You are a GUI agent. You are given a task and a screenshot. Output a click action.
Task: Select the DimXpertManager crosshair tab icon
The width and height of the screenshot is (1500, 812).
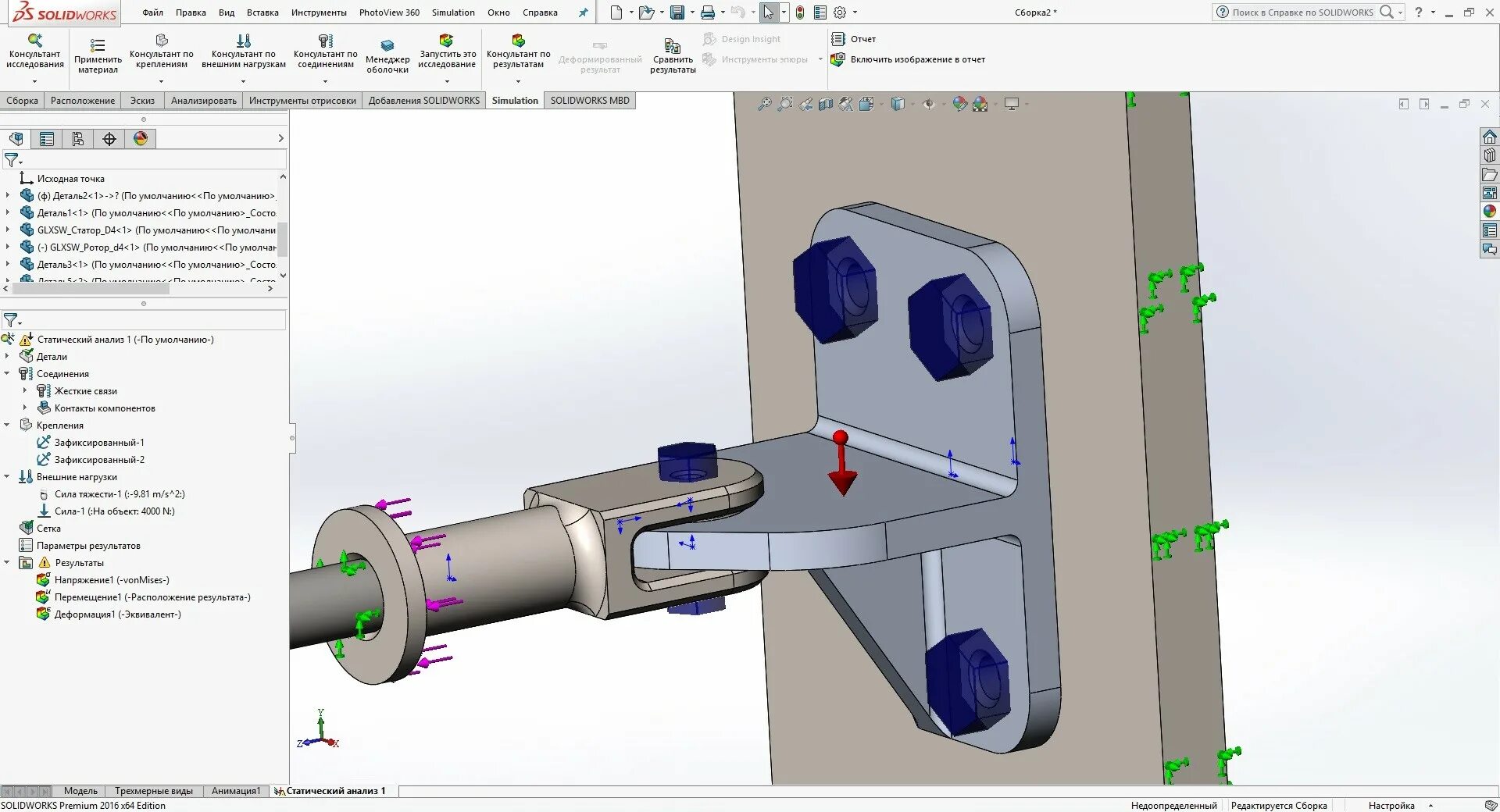tap(109, 139)
